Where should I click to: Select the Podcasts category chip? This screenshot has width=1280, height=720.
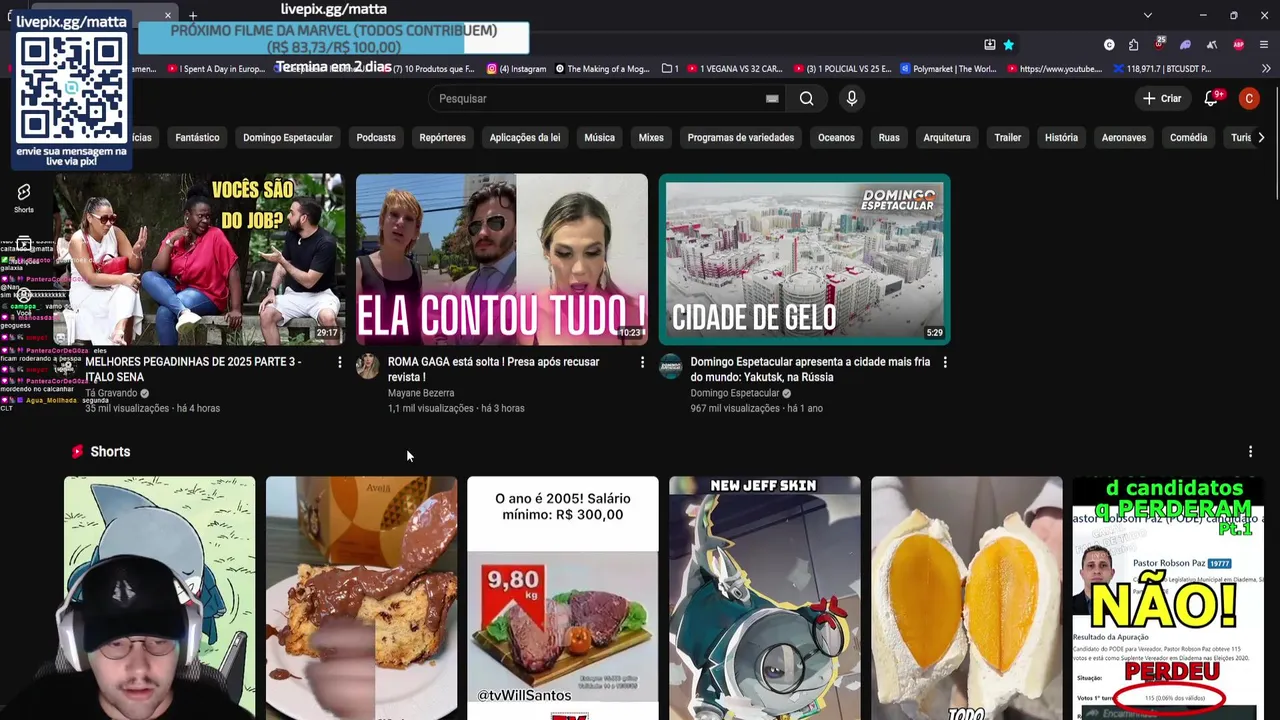tap(376, 137)
